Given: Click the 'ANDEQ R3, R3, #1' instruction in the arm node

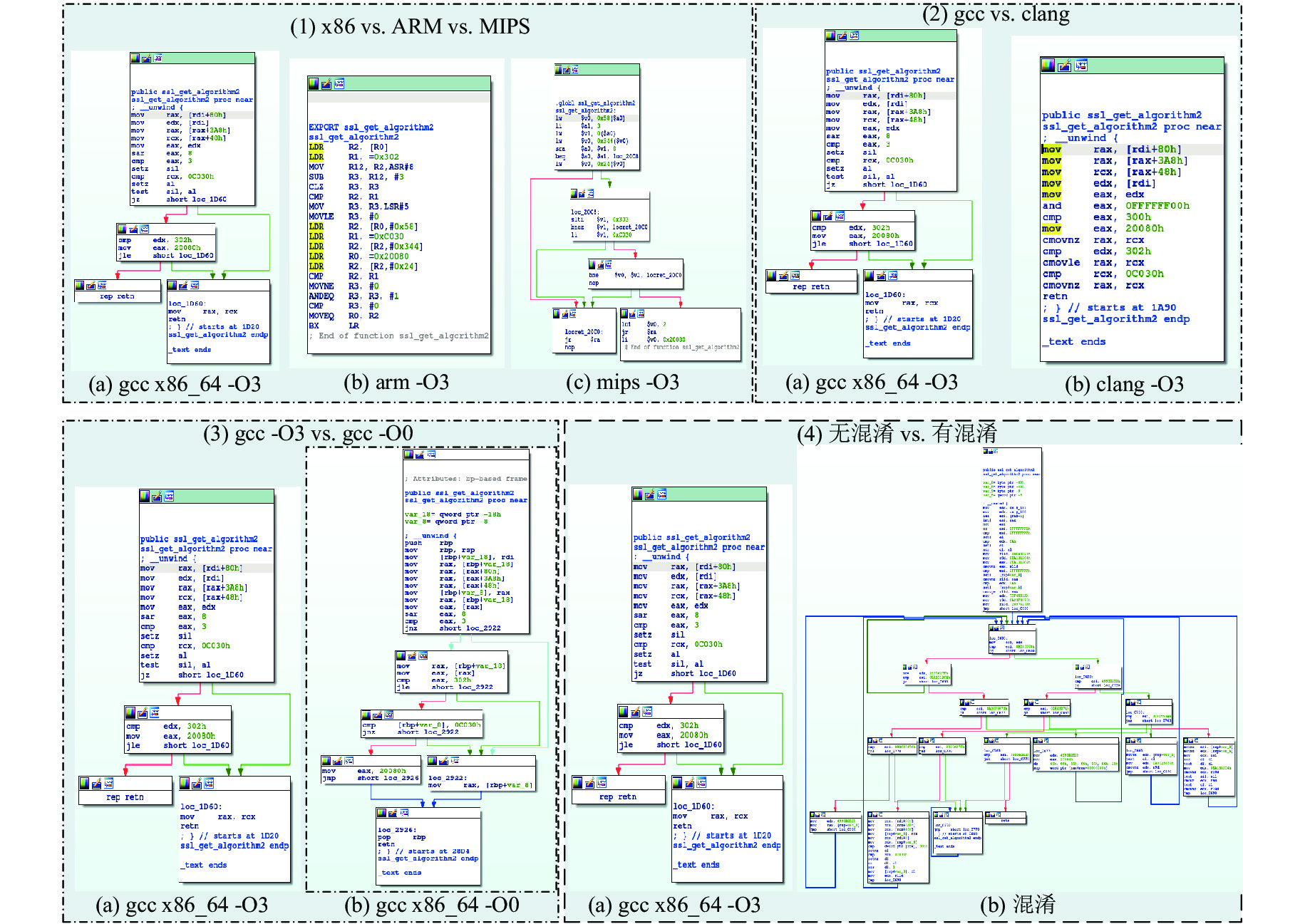Looking at the screenshot, I should tap(354, 296).
